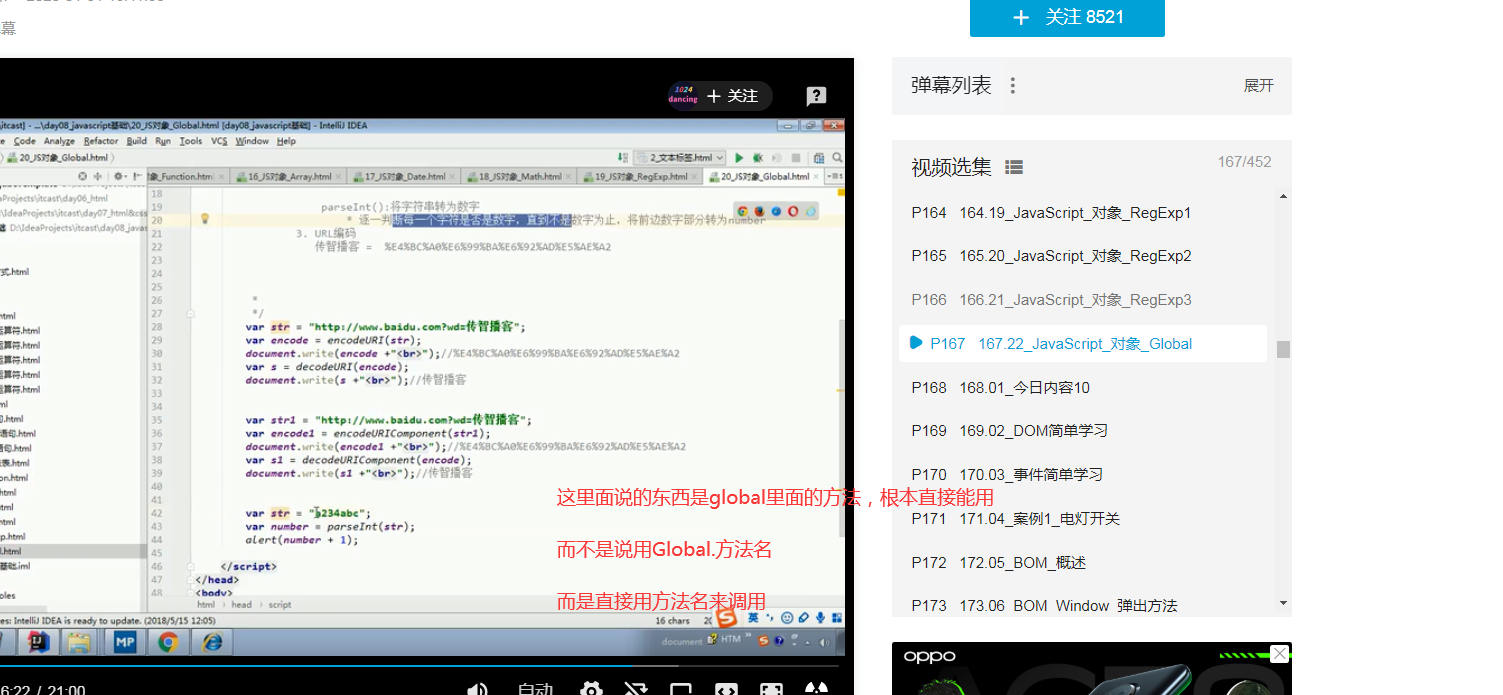Click the Sogou input S logo
This screenshot has width=1503, height=695.
click(726, 617)
